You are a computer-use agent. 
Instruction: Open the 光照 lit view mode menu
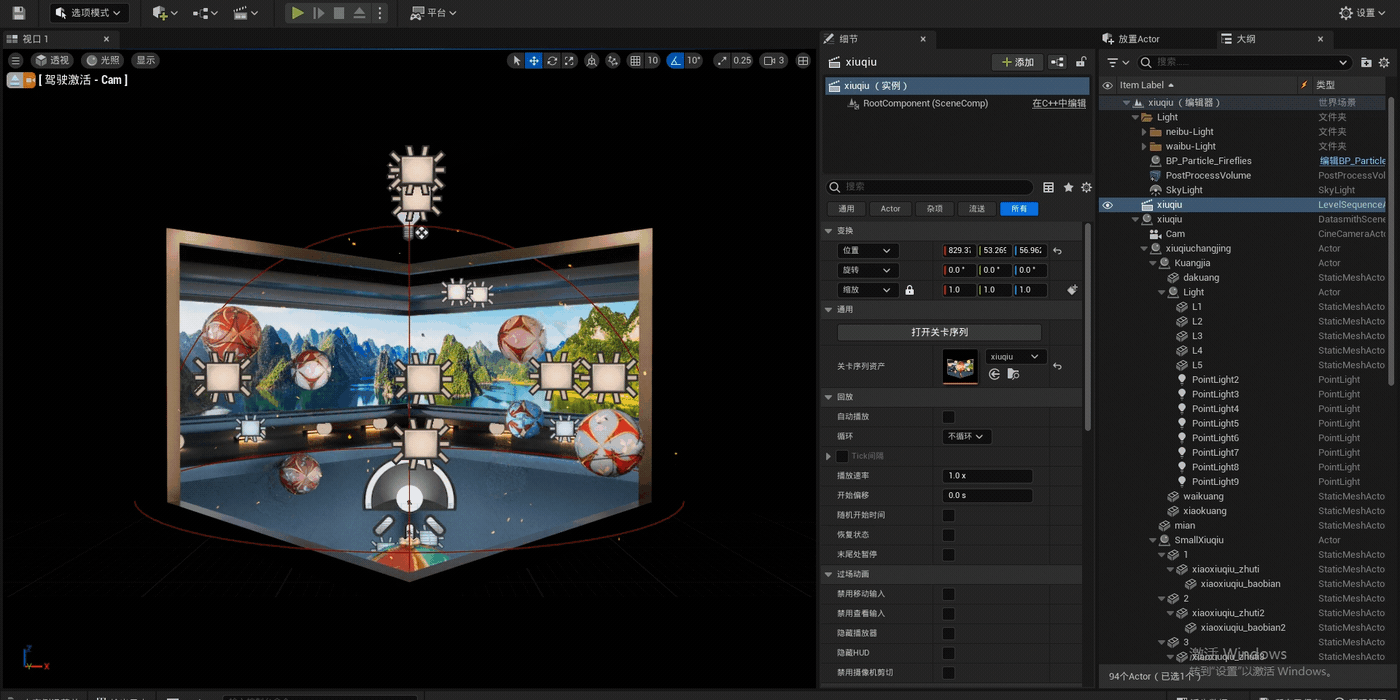click(103, 60)
